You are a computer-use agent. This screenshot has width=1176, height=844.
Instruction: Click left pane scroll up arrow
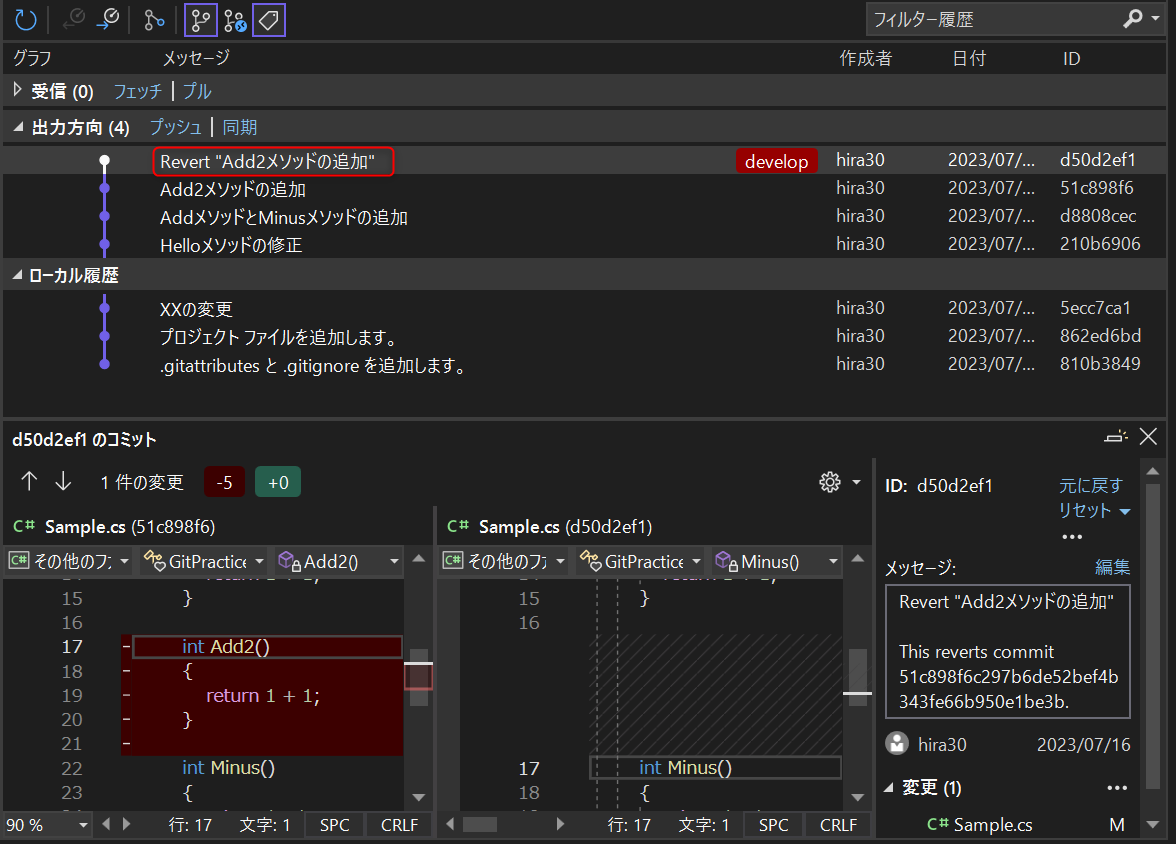tap(419, 559)
